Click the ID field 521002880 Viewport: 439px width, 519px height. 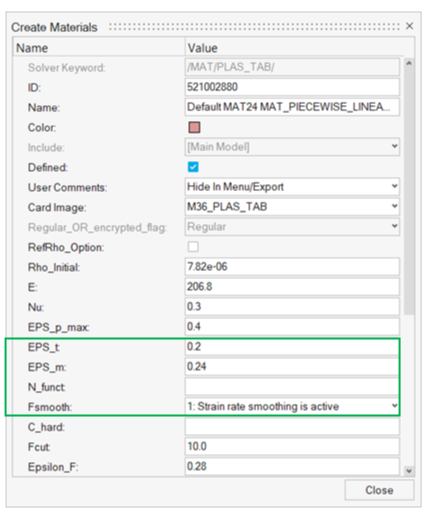click(292, 87)
